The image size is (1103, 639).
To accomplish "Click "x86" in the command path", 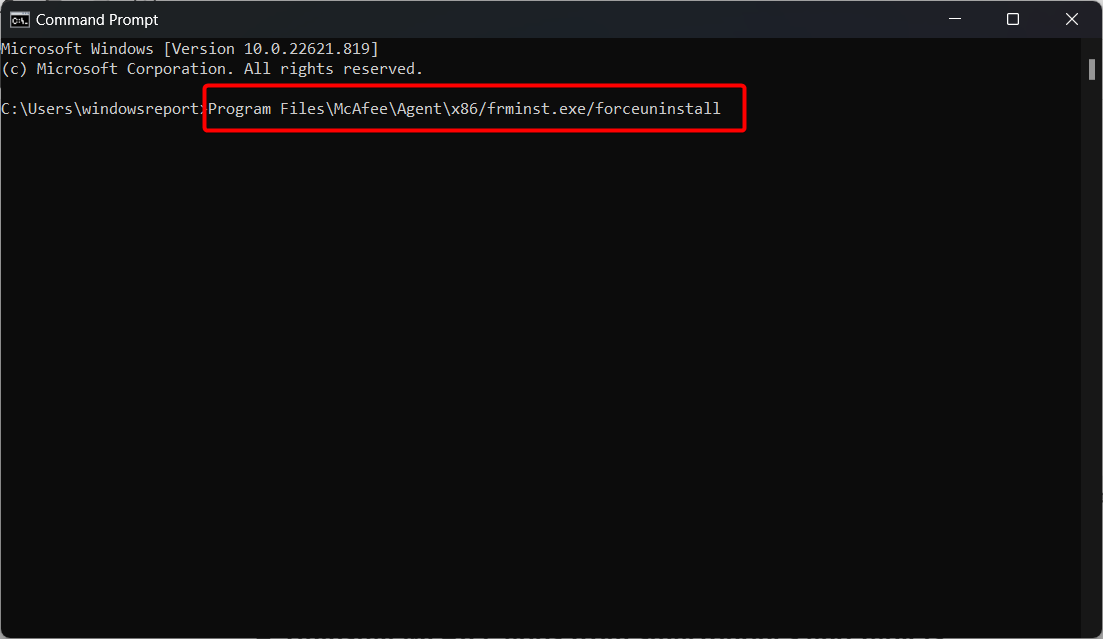I will [x=464, y=109].
